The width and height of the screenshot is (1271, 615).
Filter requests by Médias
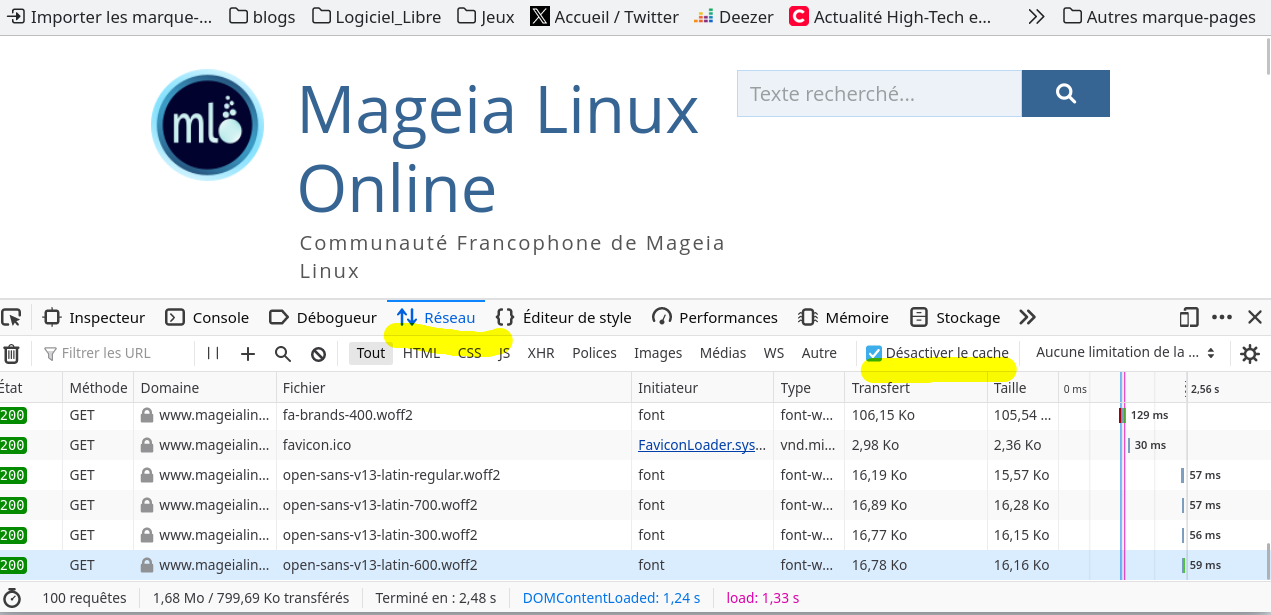pyautogui.click(x=723, y=353)
